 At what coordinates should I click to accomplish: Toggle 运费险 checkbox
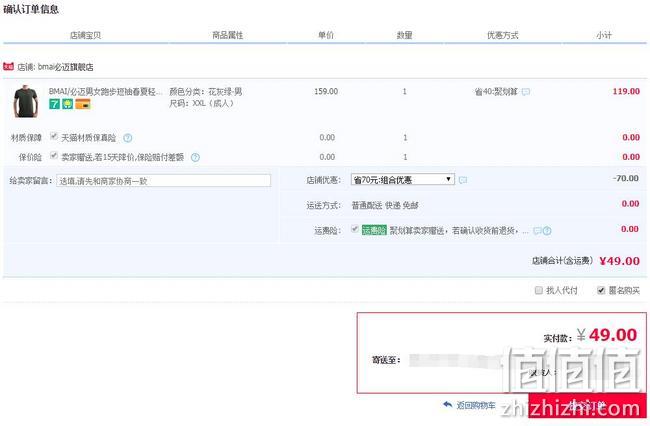click(354, 229)
